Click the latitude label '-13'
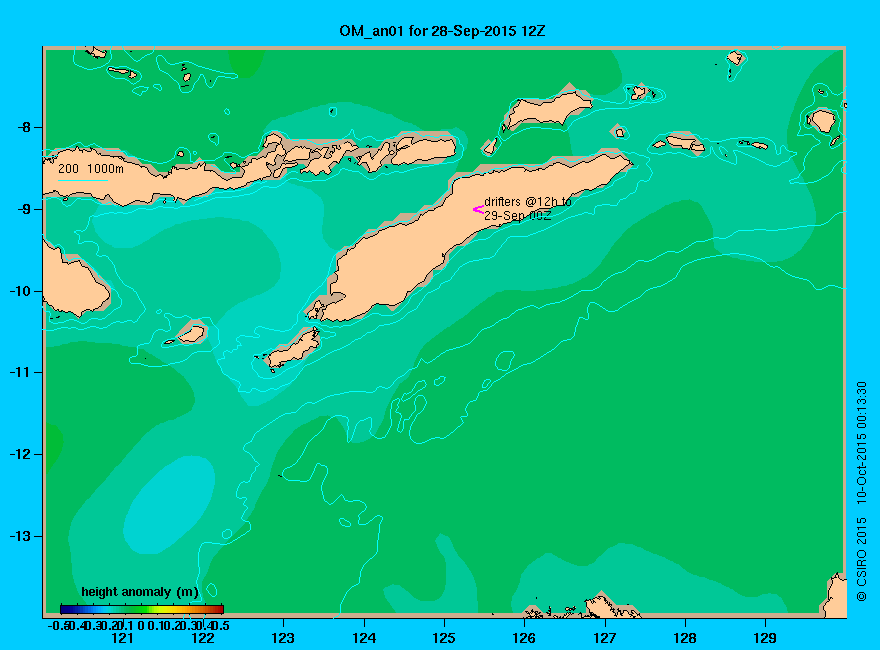The width and height of the screenshot is (880, 650). (x=20, y=536)
